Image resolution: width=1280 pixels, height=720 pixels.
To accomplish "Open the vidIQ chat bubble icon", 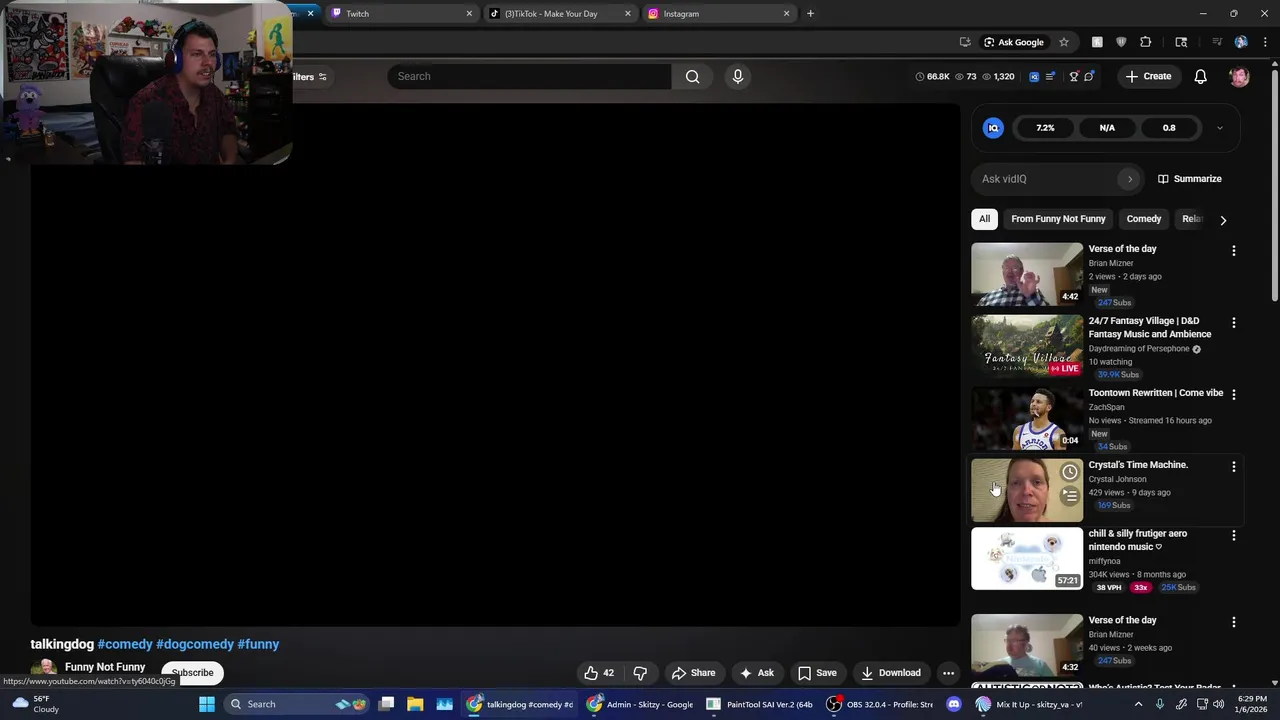I will point(1089,76).
